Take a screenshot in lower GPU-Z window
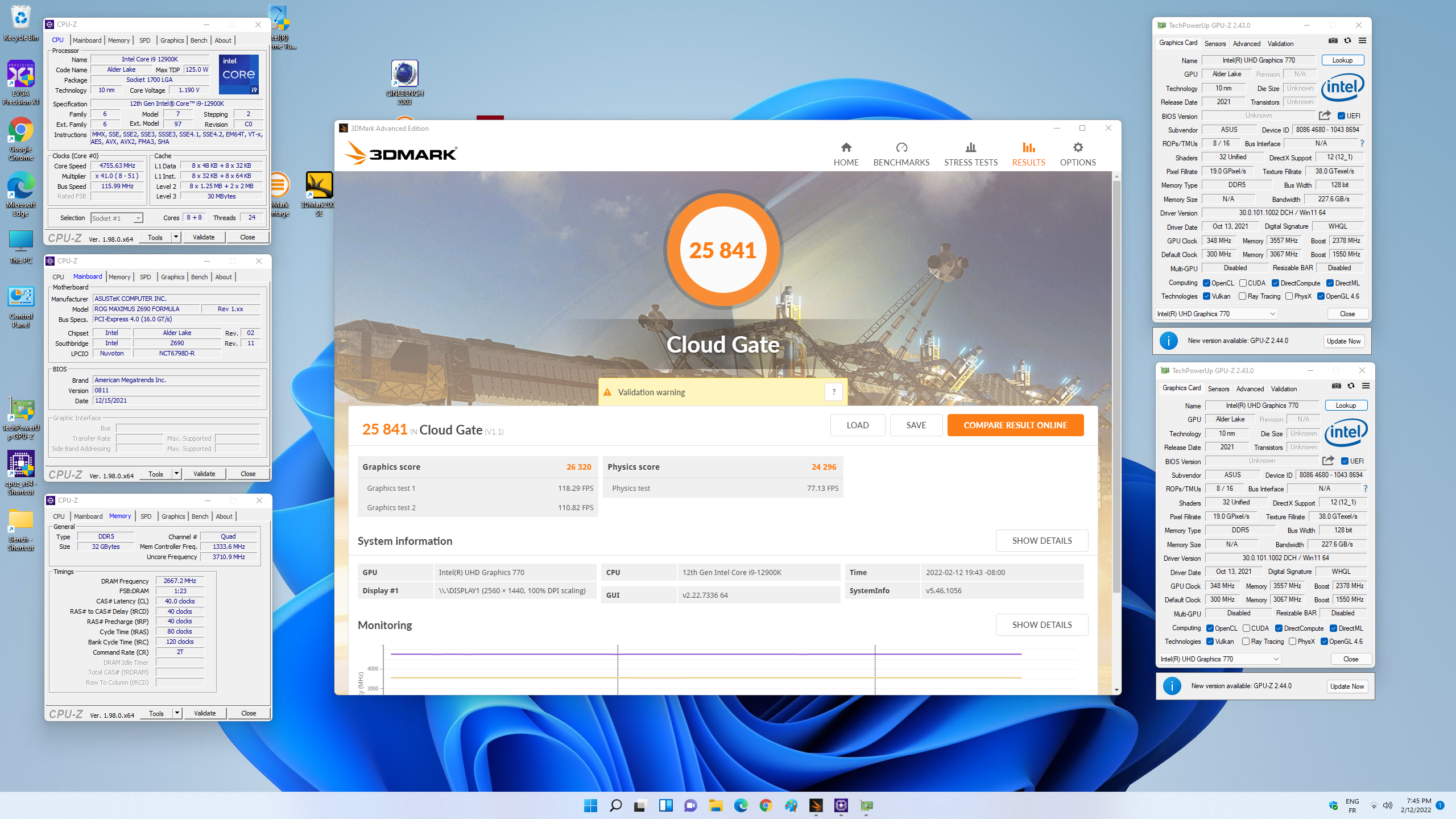This screenshot has height=819, width=1456. point(1336,386)
